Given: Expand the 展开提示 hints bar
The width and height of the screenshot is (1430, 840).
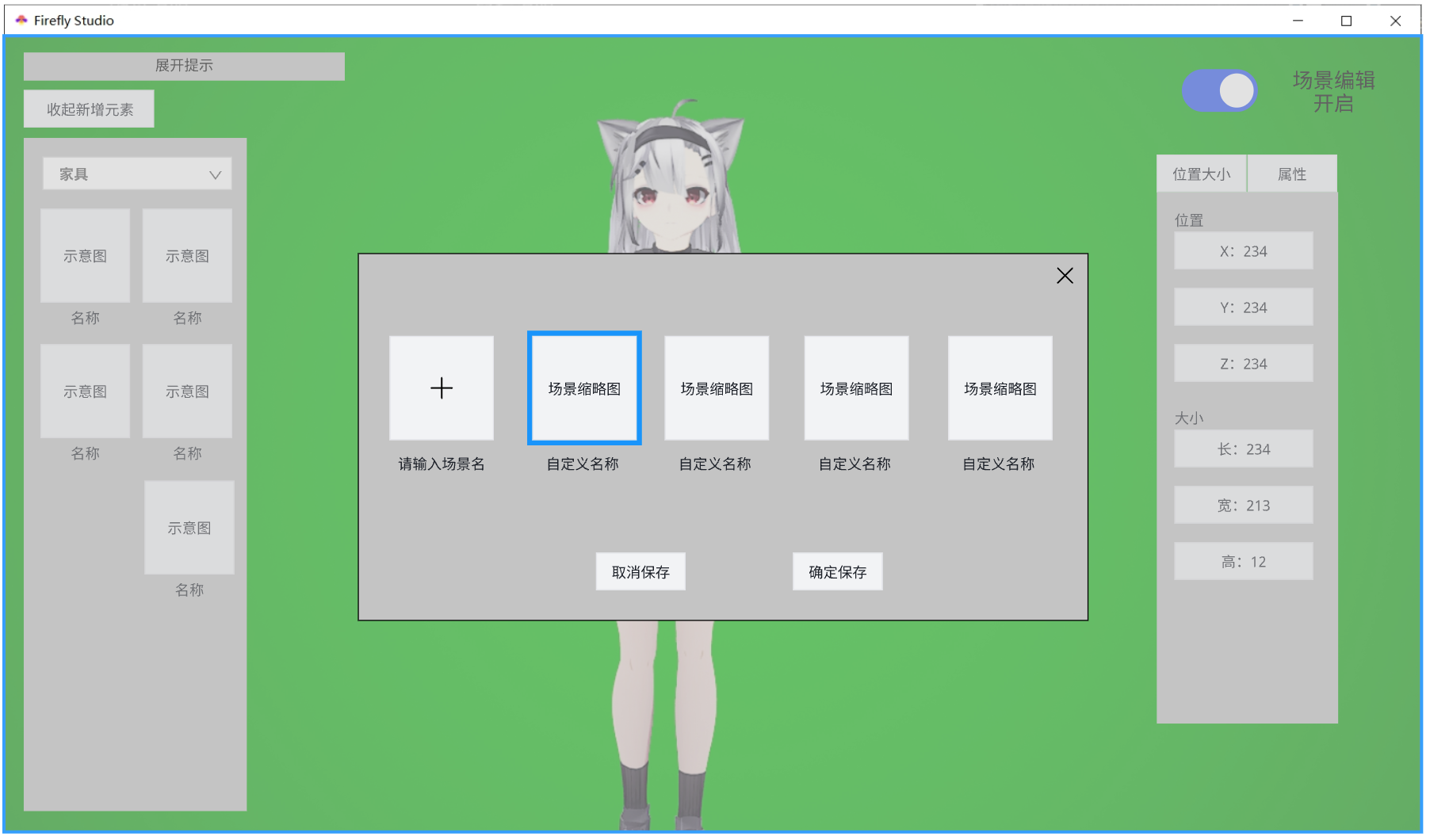Looking at the screenshot, I should pyautogui.click(x=184, y=66).
